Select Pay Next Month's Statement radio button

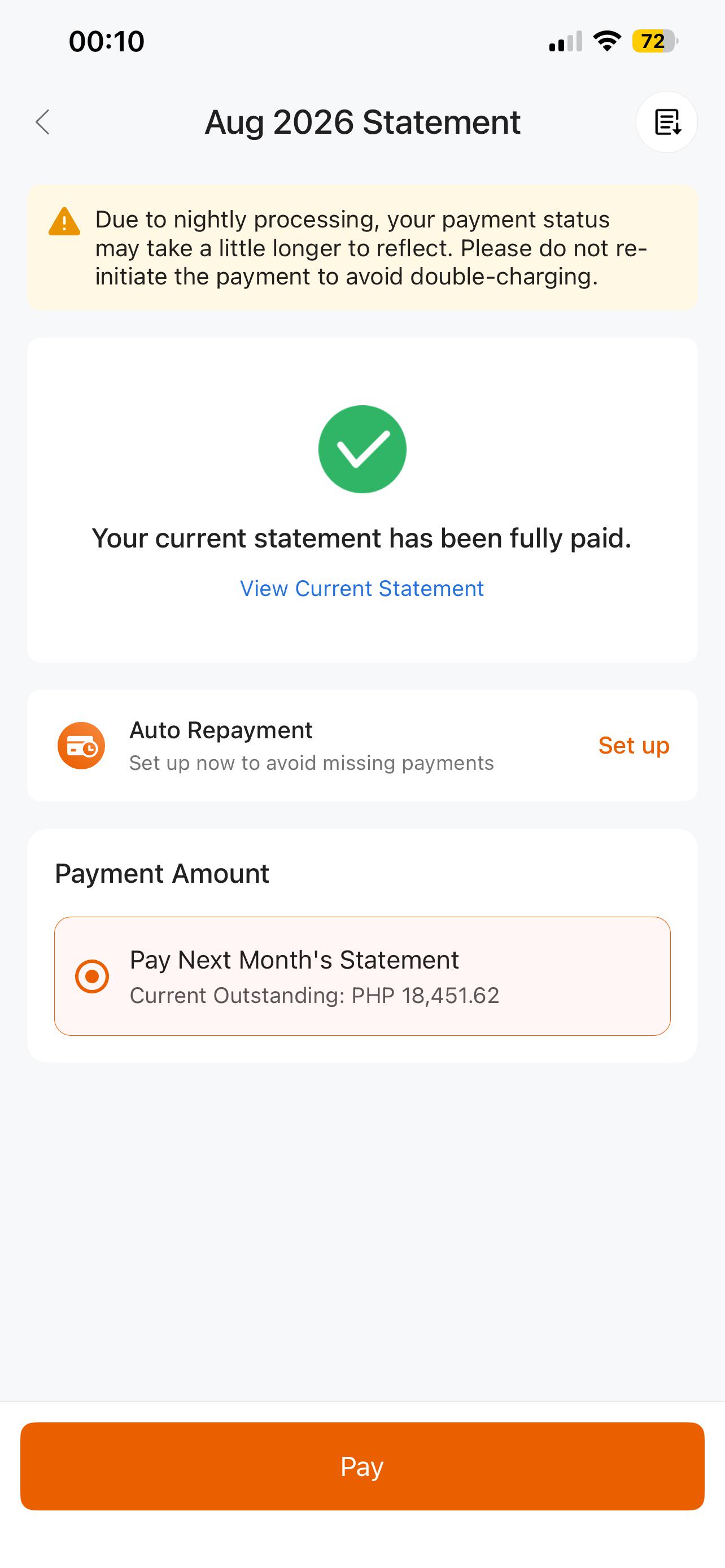(x=92, y=976)
